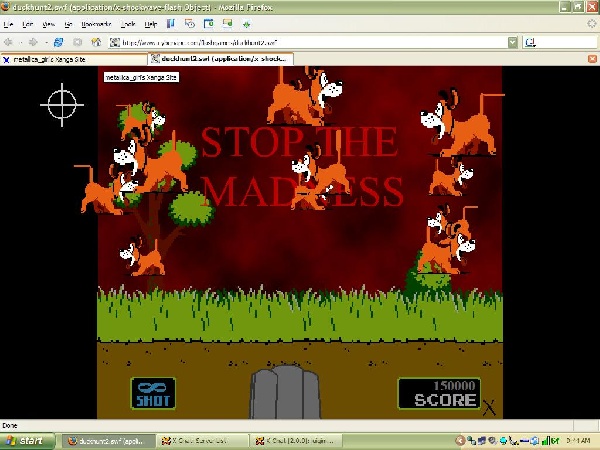Focus the URL address field

(x=314, y=42)
